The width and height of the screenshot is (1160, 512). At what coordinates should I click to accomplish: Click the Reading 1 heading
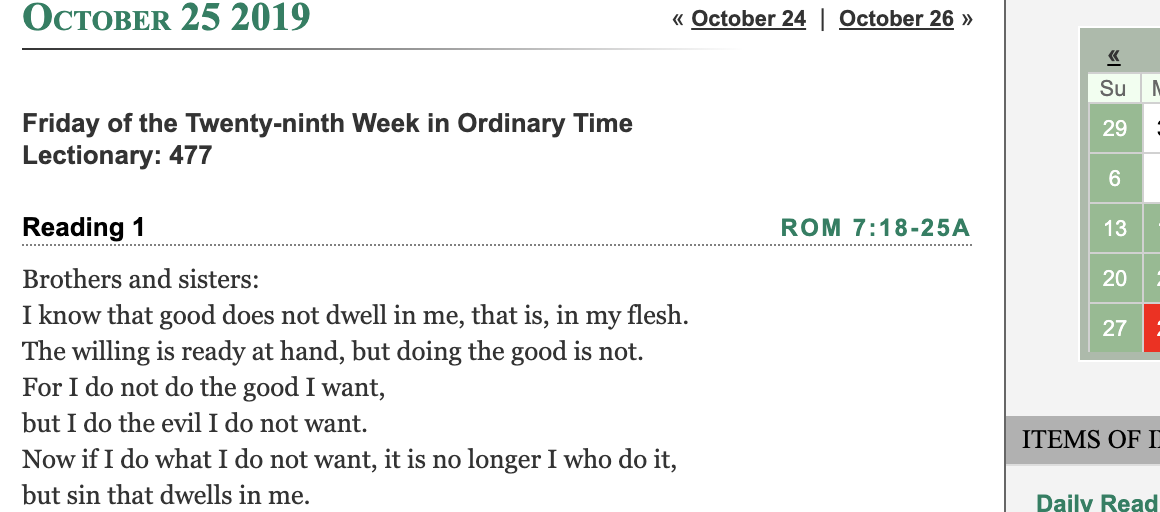click(84, 228)
